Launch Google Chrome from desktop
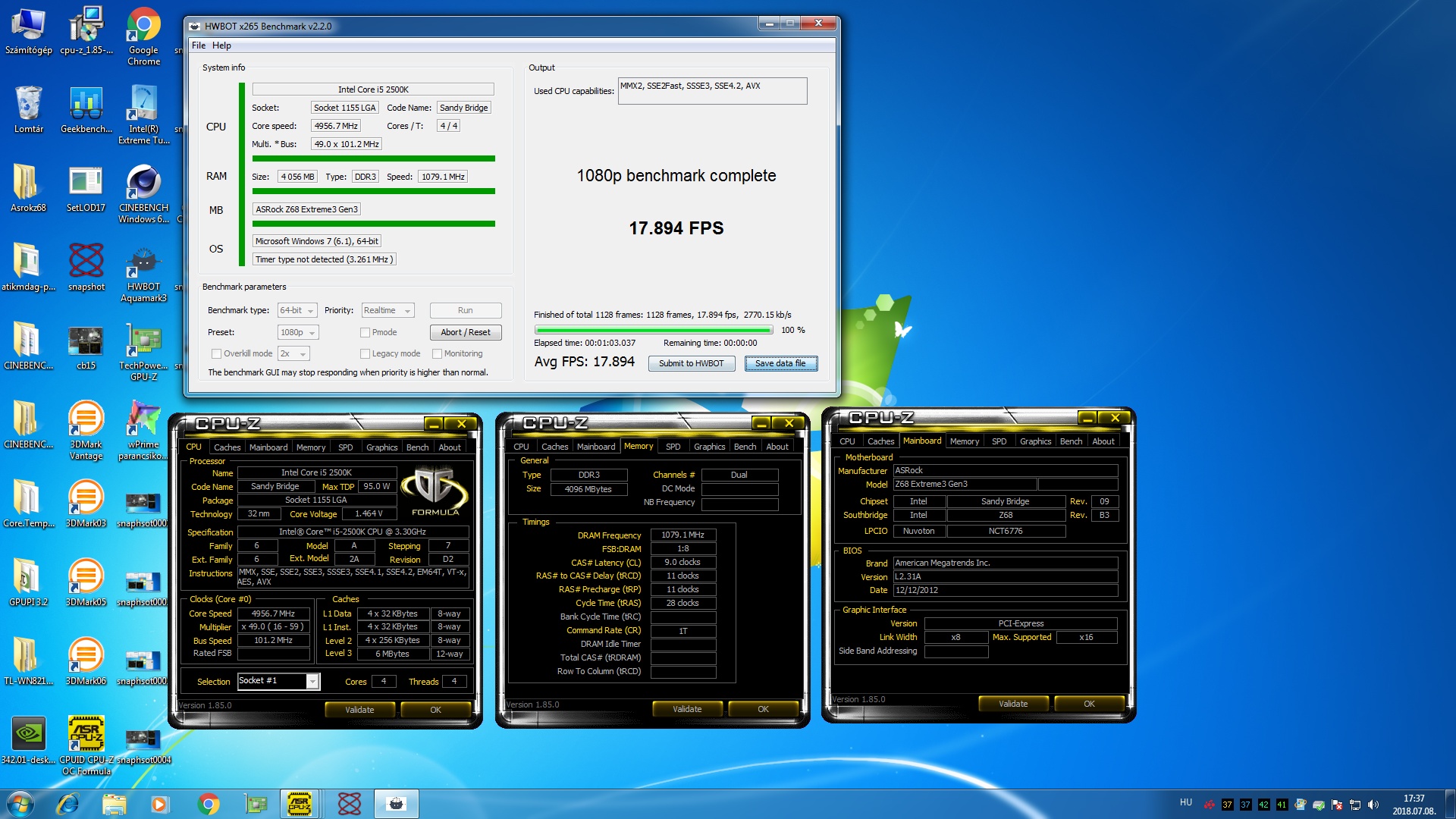This screenshot has width=1456, height=819. coord(143,36)
